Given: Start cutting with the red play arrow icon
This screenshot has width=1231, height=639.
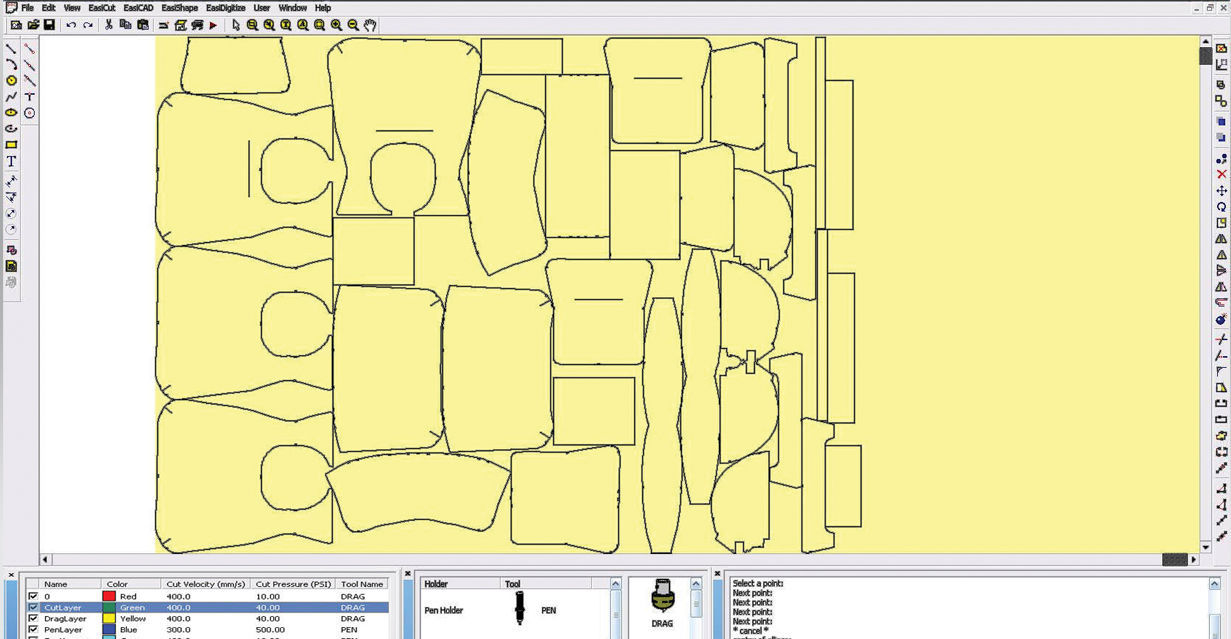Looking at the screenshot, I should coord(212,26).
